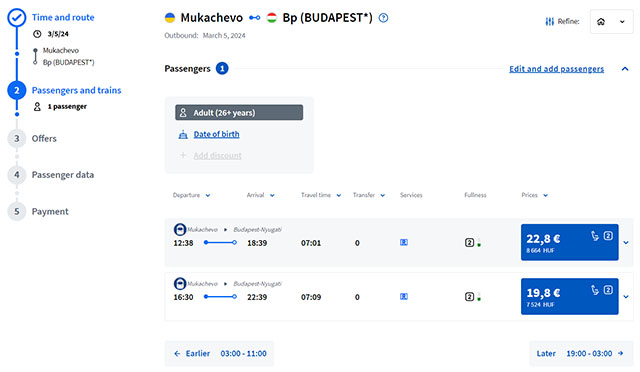The height and width of the screenshot is (372, 640).
Task: Click the completed Time and route checkmark circle
Action: [x=17, y=18]
